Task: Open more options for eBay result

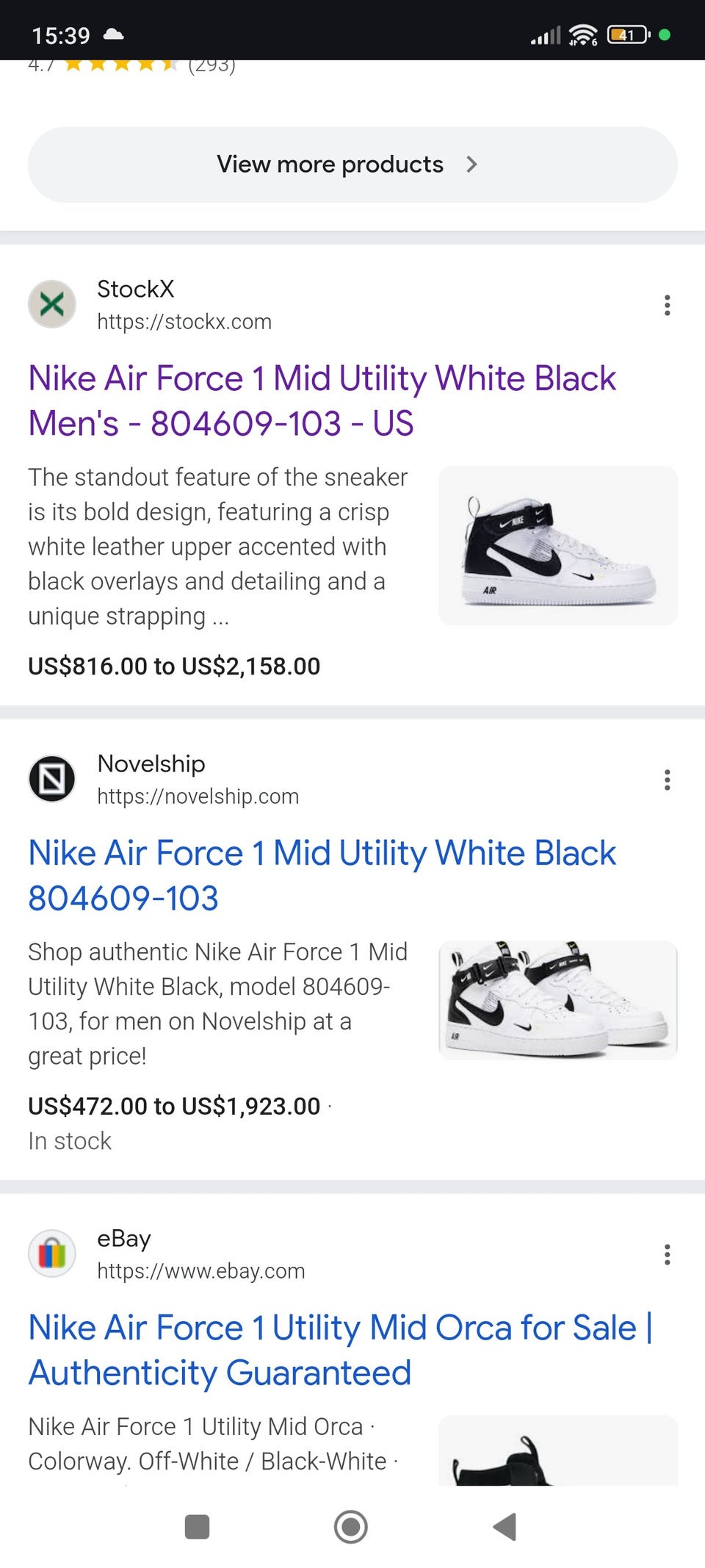Action: point(667,1254)
